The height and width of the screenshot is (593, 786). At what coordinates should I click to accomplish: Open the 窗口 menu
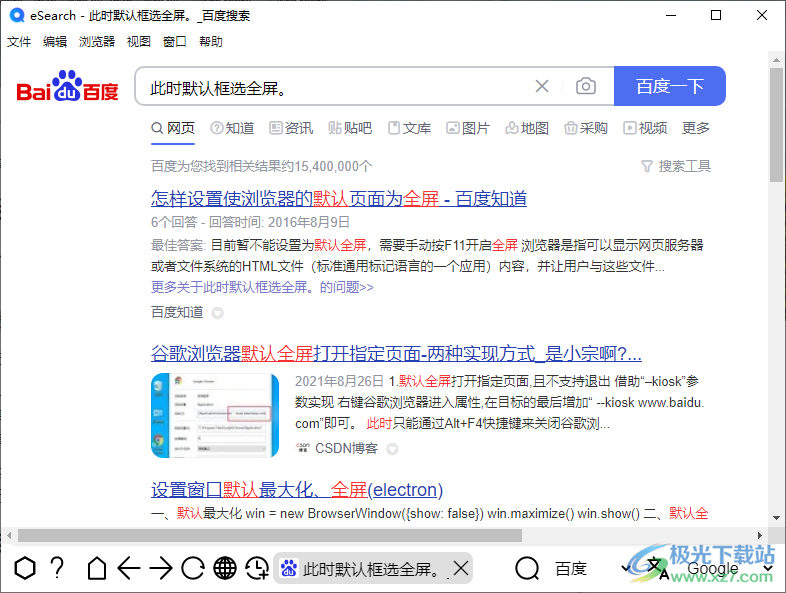(175, 42)
